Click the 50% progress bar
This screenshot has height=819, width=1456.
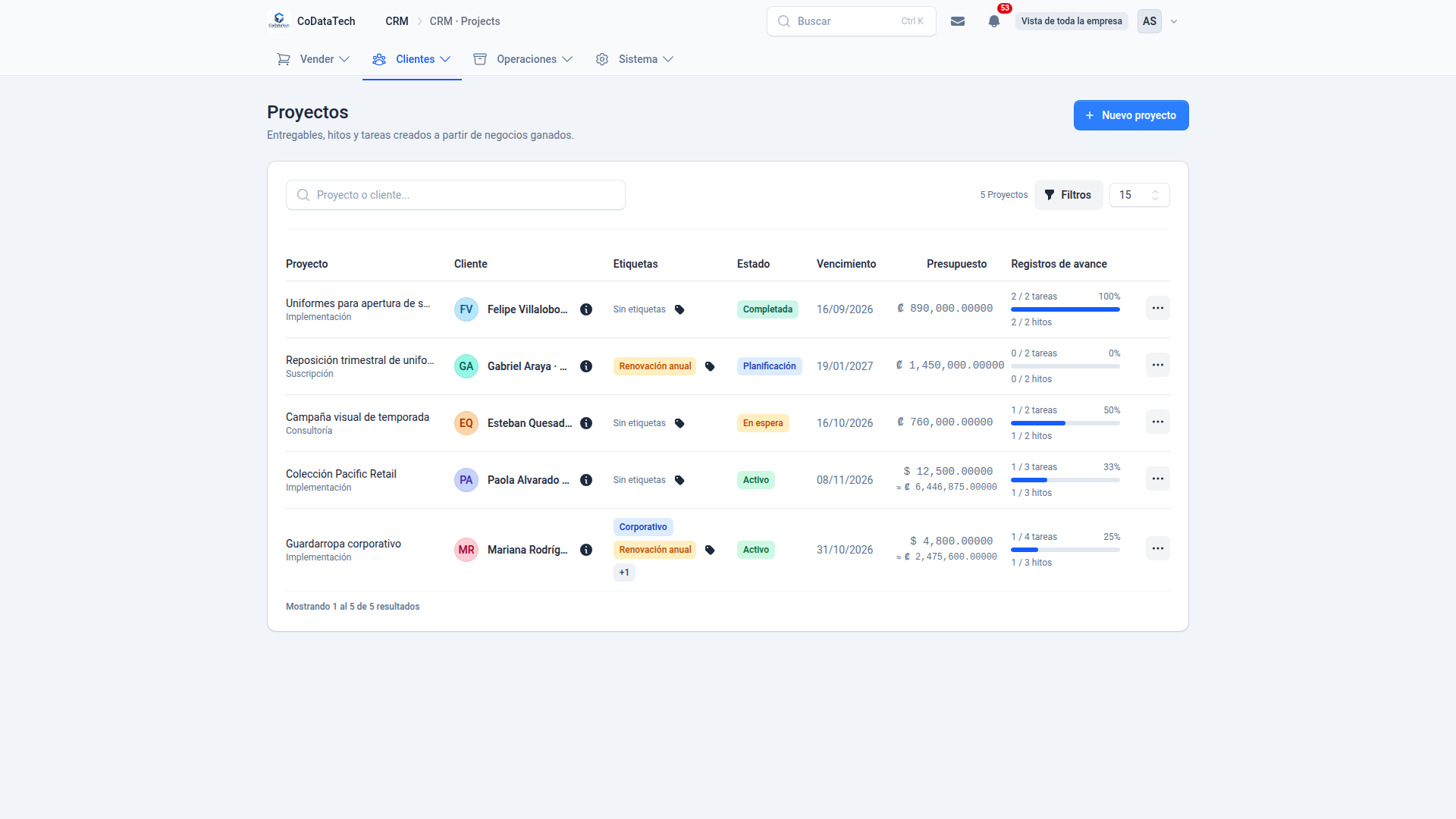coord(1065,423)
